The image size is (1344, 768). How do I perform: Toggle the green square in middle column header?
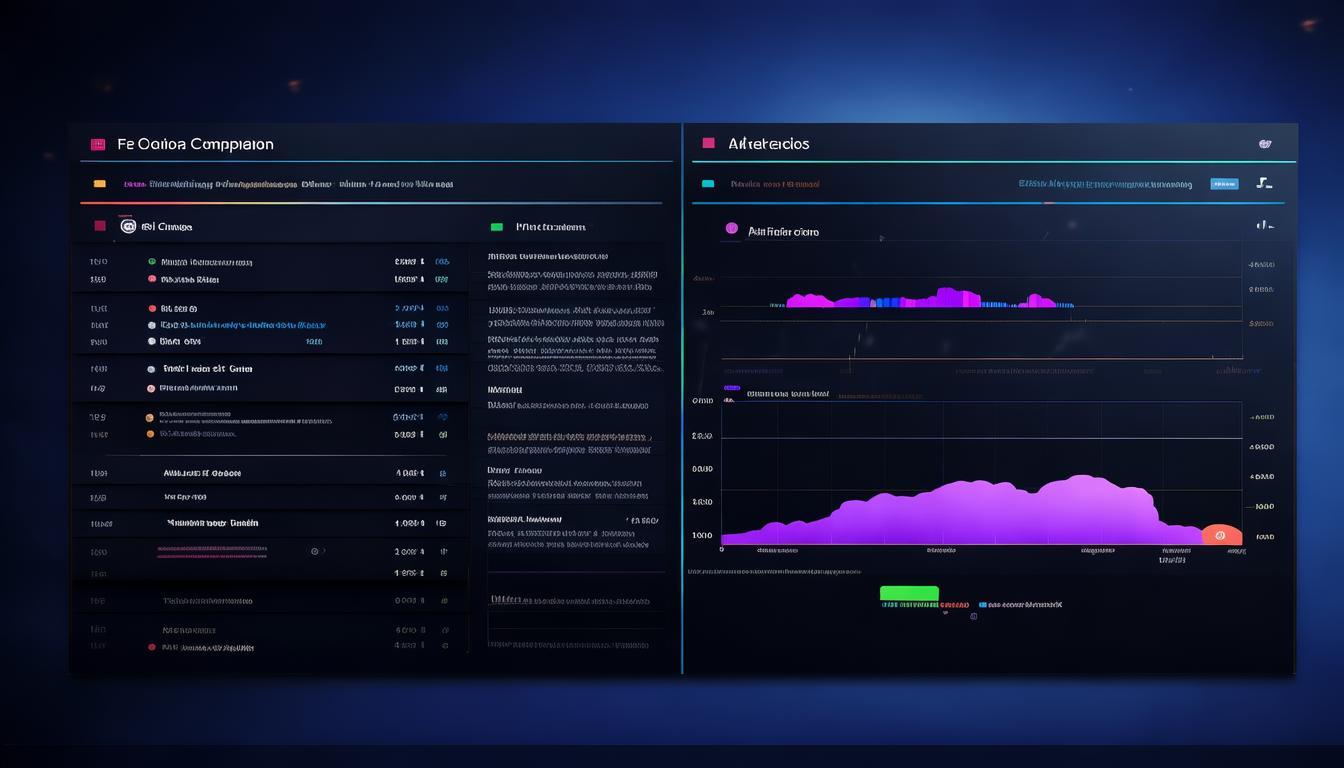pyautogui.click(x=496, y=227)
